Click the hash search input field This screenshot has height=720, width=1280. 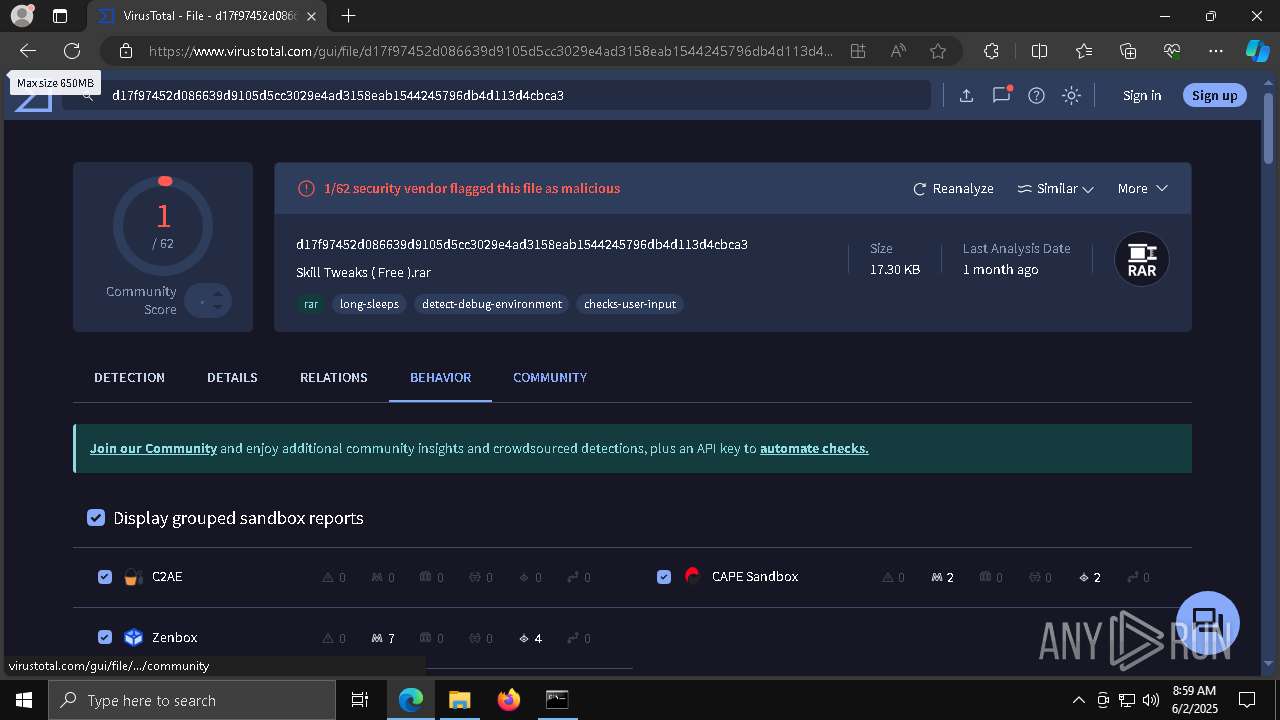point(495,95)
